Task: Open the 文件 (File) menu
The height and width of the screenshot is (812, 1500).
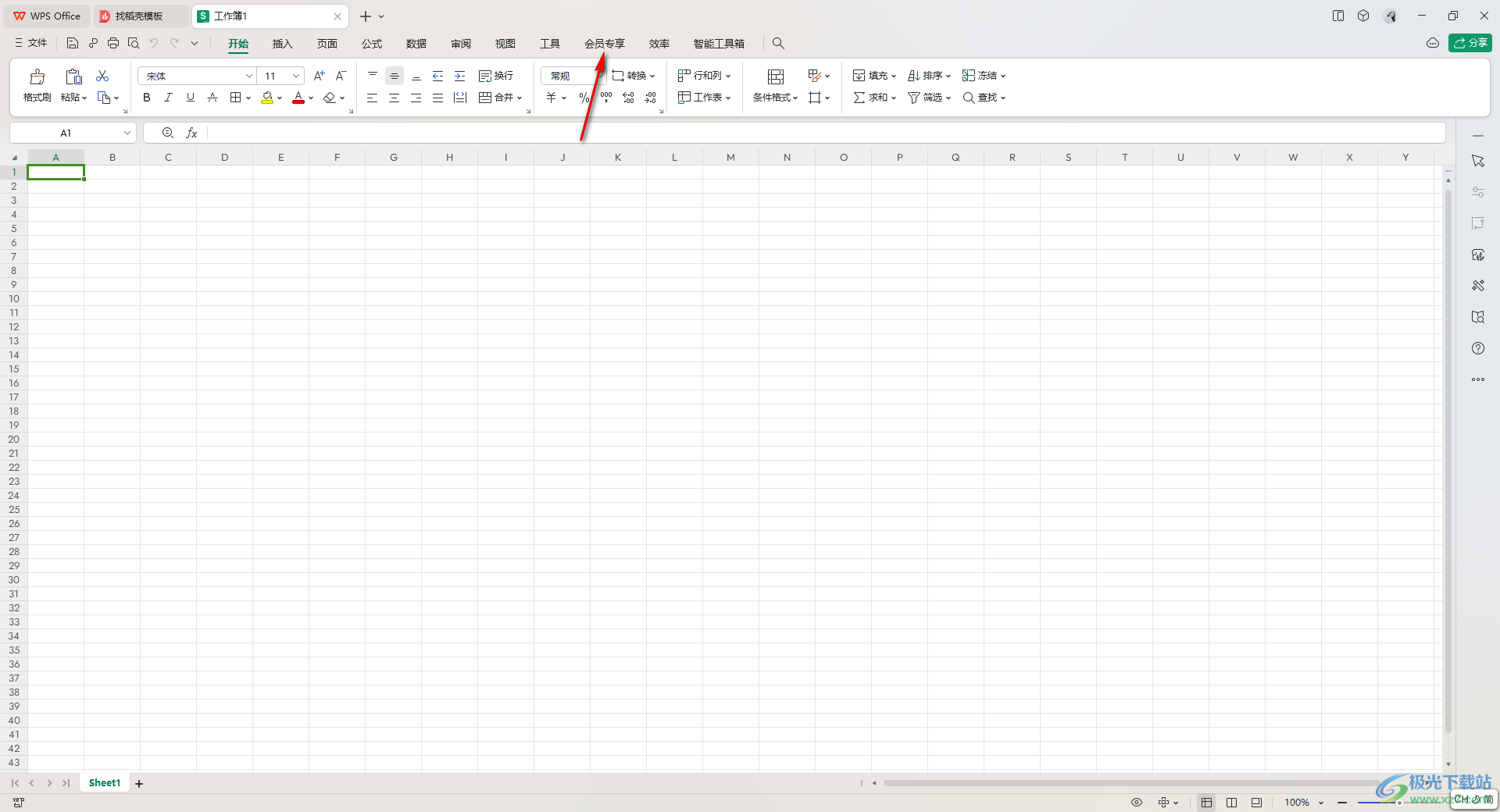Action: pyautogui.click(x=30, y=43)
